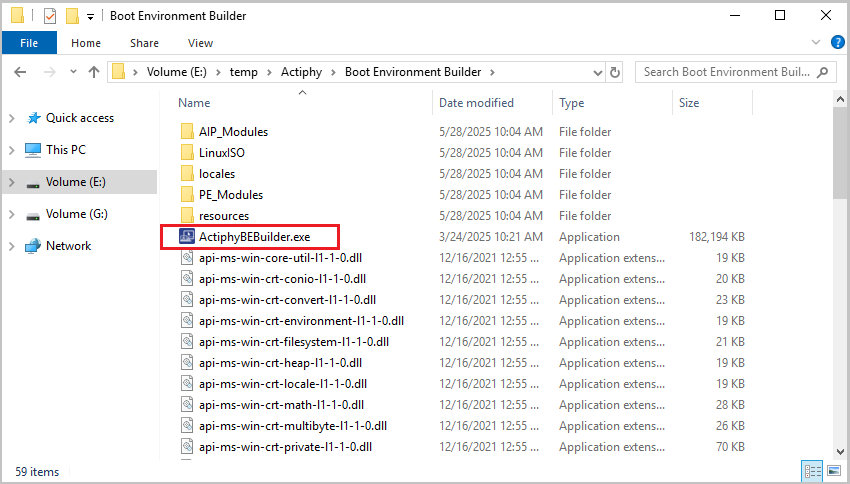Click the file list scrollbar up arrow
850x484 pixels.
[x=840, y=99]
